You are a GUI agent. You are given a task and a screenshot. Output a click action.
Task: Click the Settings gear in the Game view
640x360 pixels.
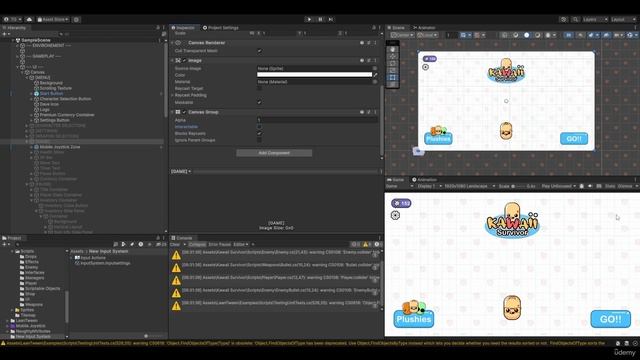(x=395, y=215)
